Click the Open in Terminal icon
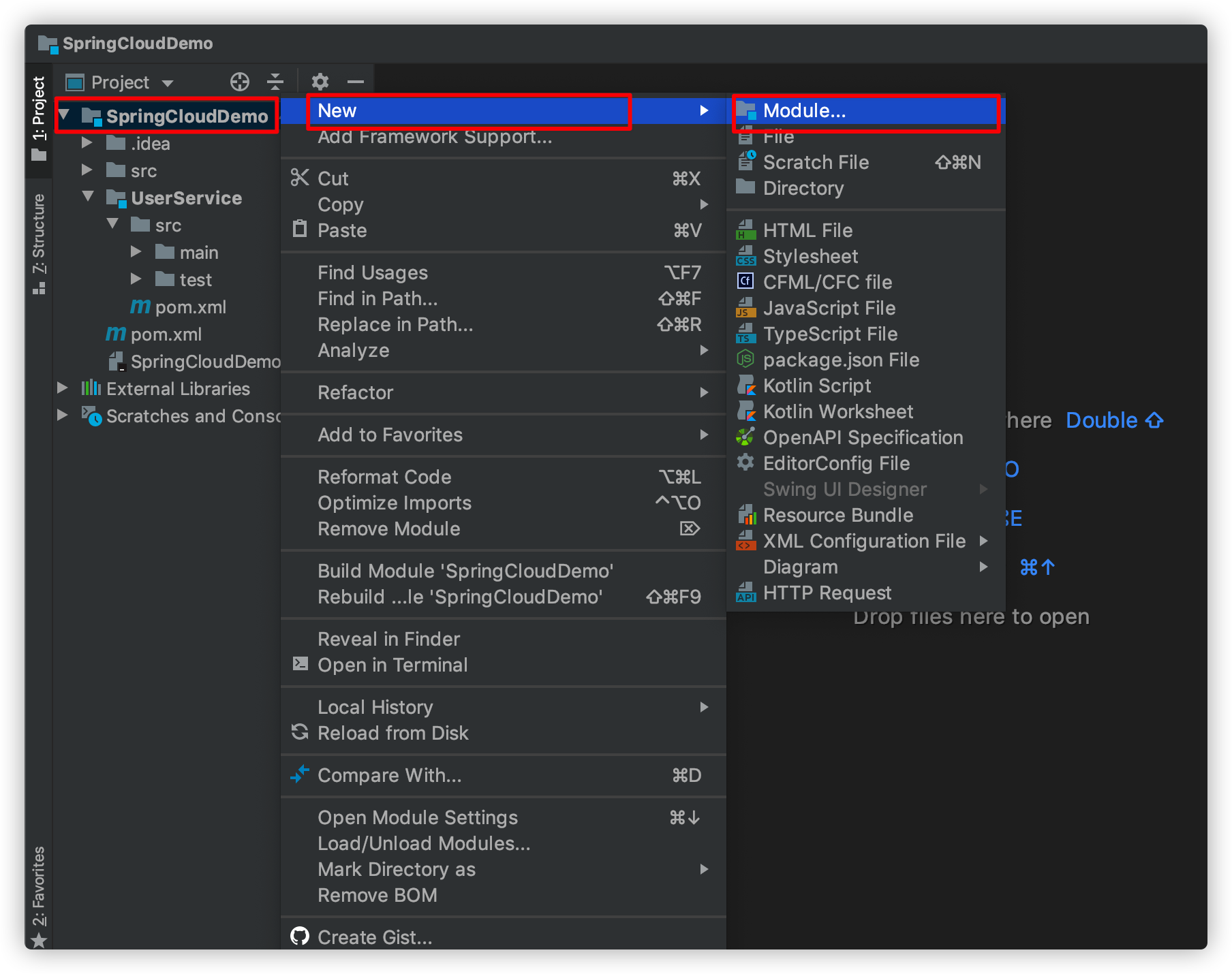Screen dimensions: 1232x974 tap(300, 663)
